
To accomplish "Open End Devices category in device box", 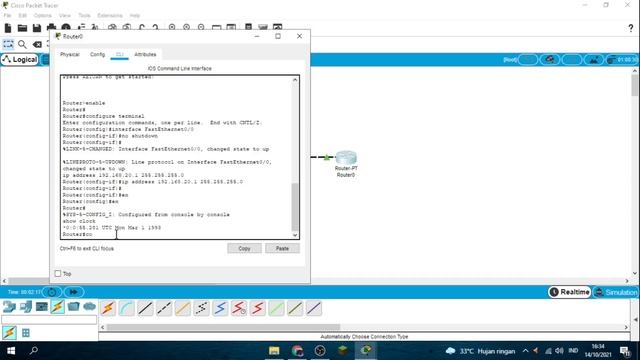I will click(26, 307).
